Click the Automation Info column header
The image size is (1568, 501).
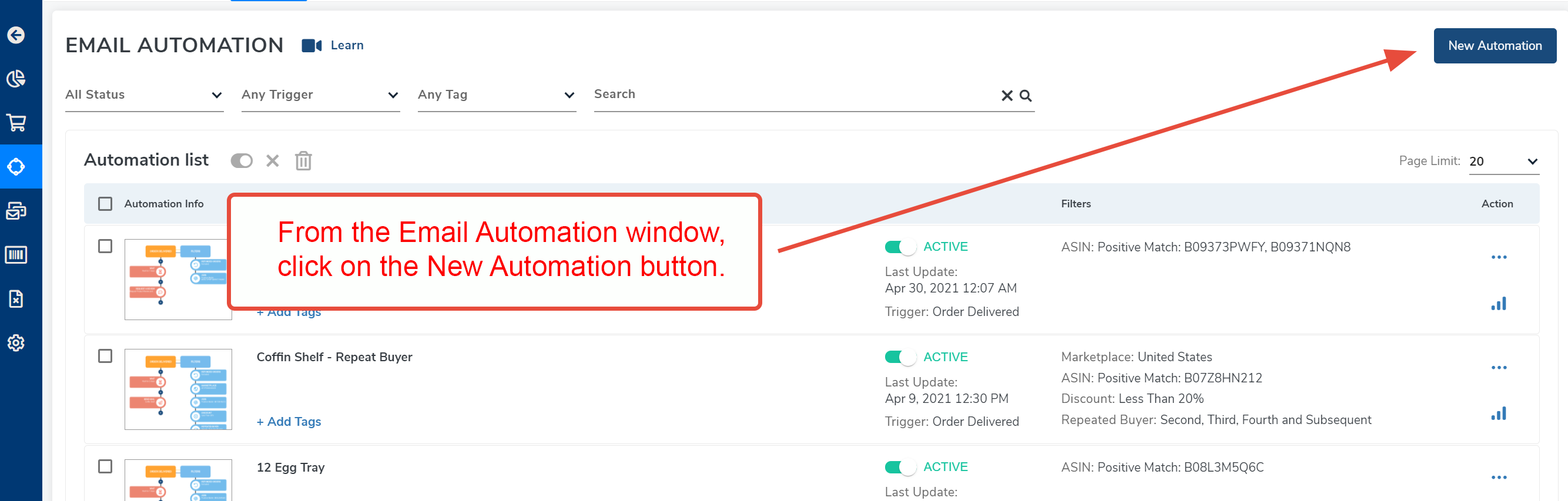click(164, 204)
